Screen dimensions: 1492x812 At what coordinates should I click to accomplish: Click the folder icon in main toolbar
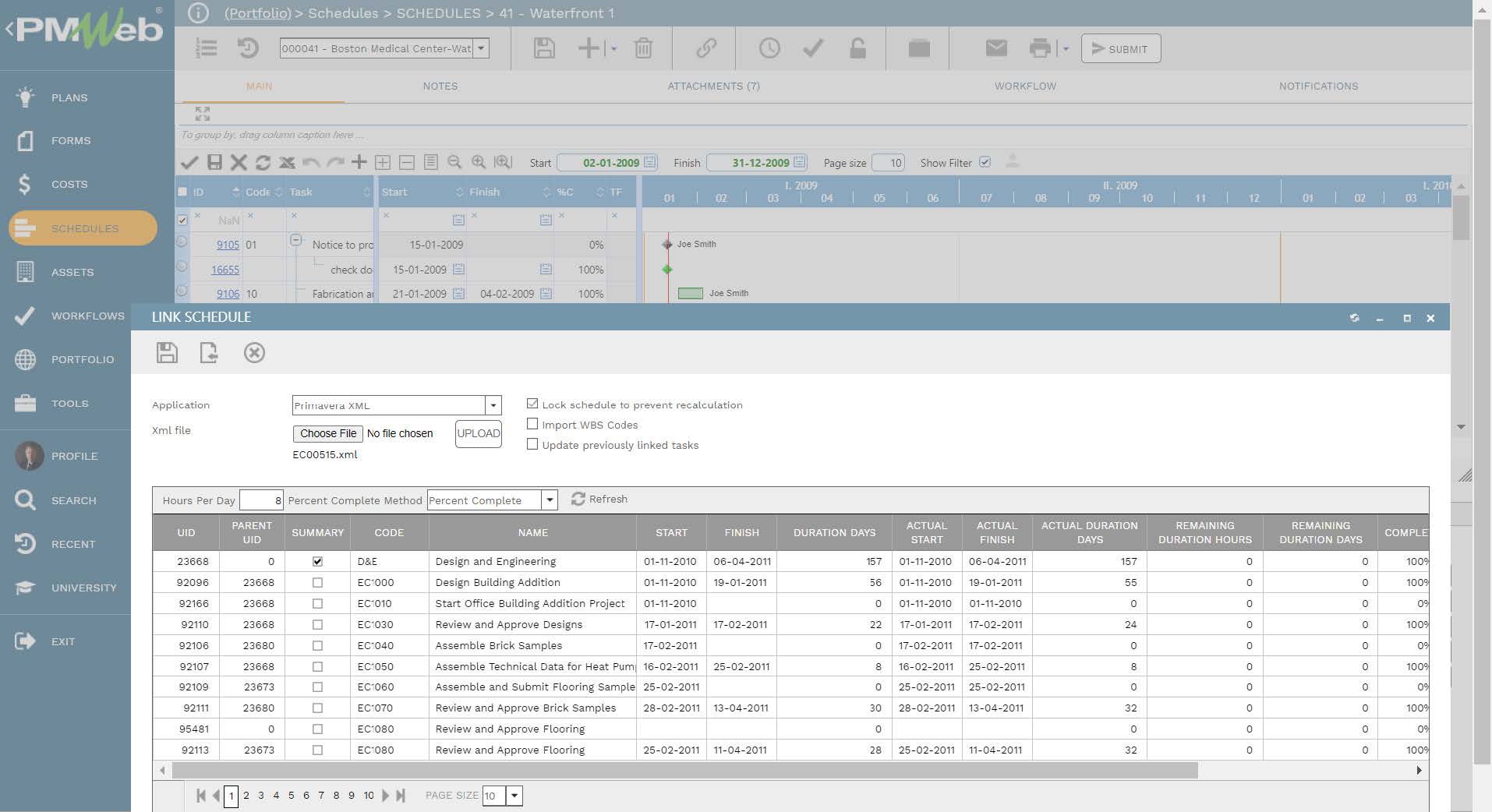pyautogui.click(x=919, y=48)
